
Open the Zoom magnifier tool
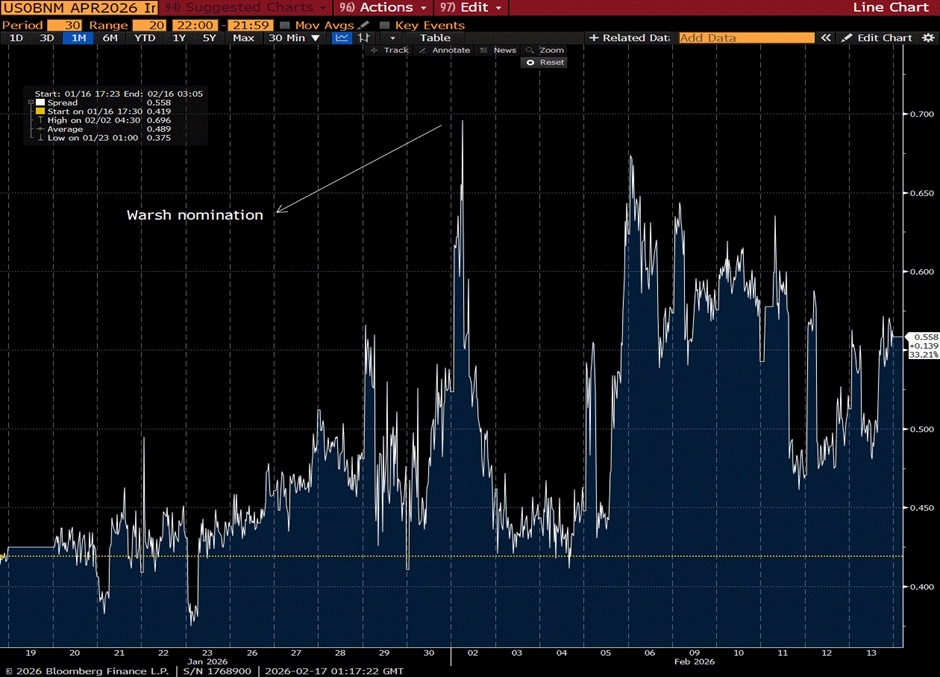point(546,50)
